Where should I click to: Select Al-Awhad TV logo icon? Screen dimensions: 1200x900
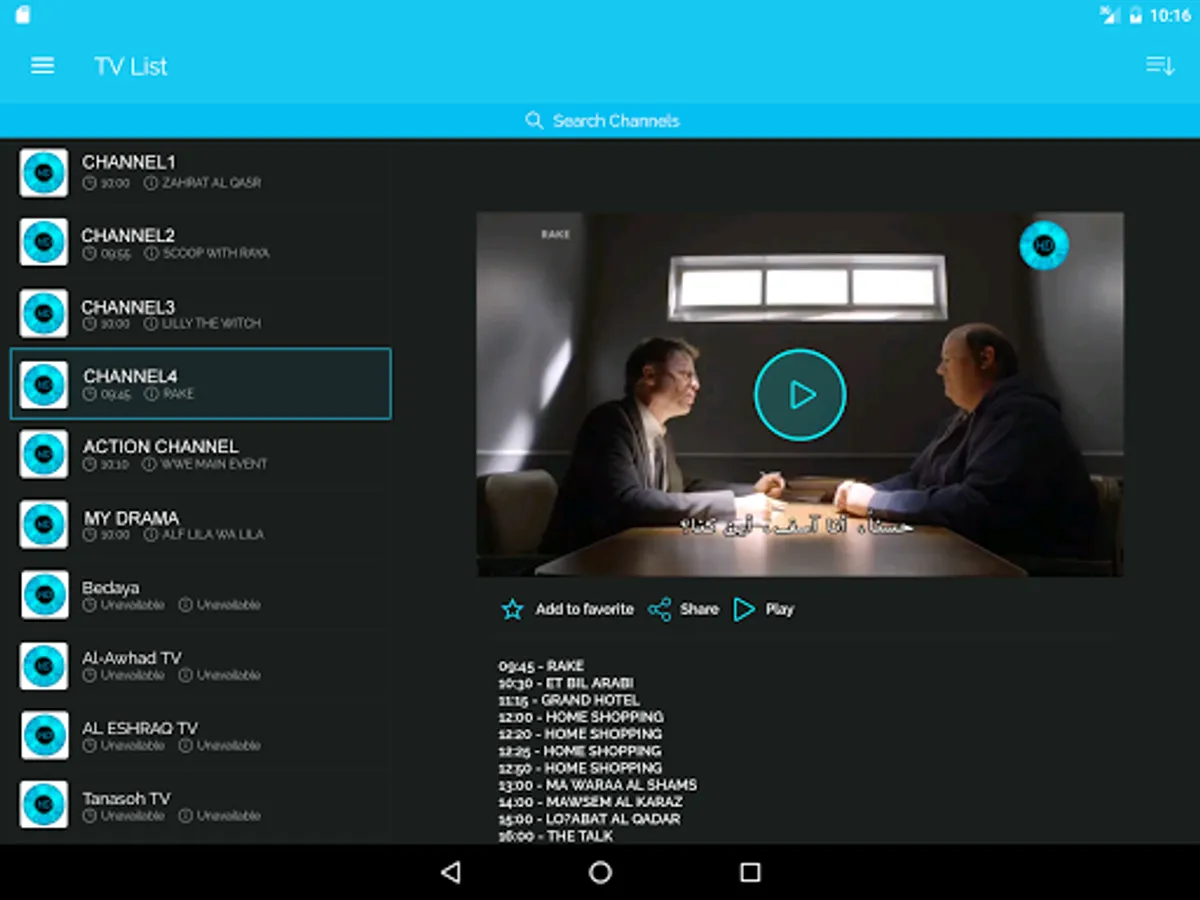(x=44, y=666)
